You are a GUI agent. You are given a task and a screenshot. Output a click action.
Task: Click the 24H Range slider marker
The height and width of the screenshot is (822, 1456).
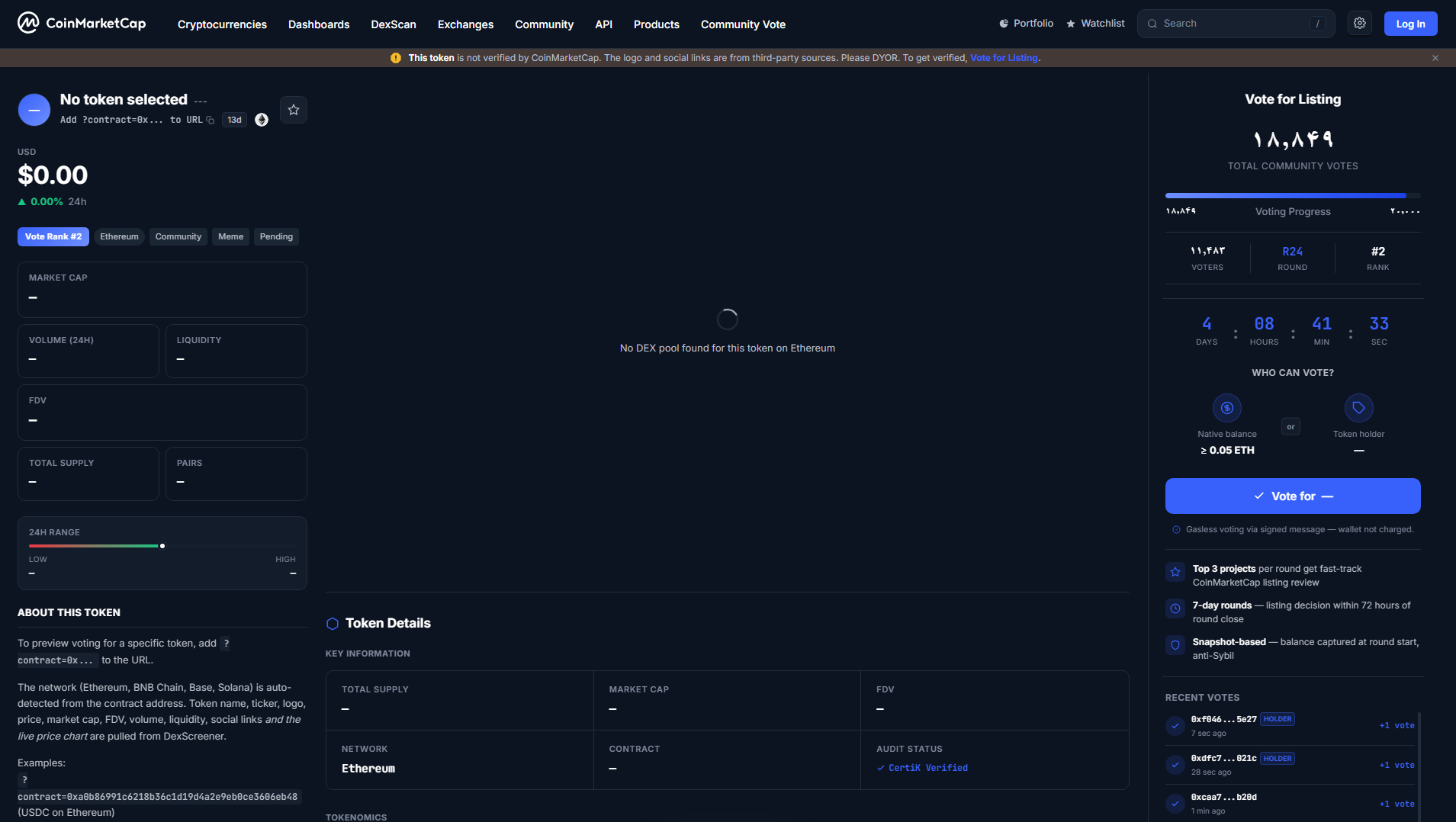click(162, 546)
